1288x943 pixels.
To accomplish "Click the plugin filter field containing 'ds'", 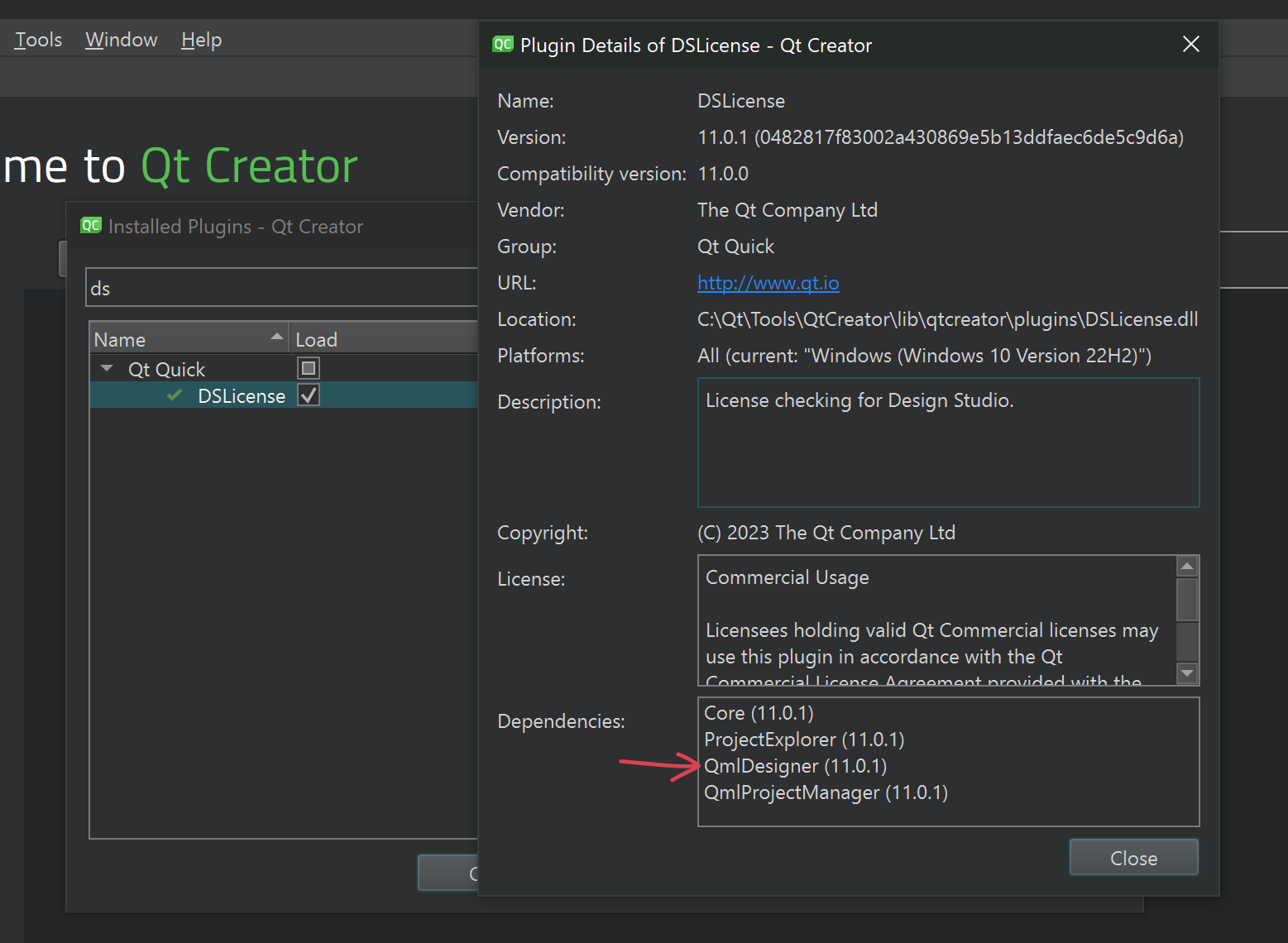I will click(282, 288).
